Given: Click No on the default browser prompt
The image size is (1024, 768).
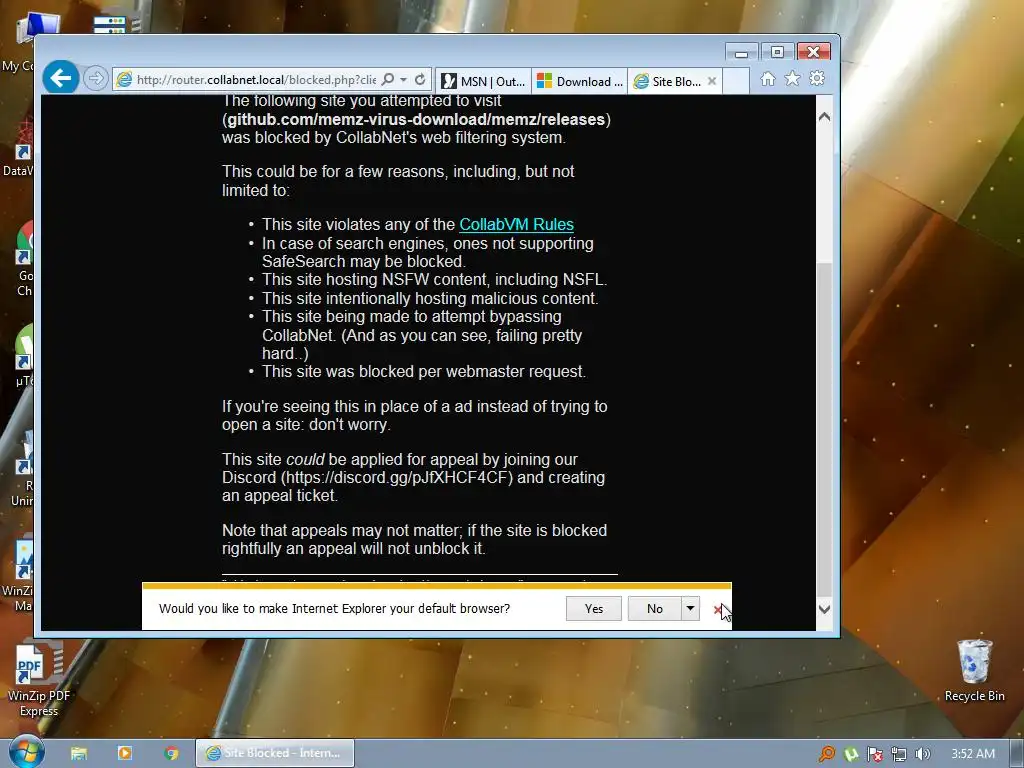Looking at the screenshot, I should [654, 609].
